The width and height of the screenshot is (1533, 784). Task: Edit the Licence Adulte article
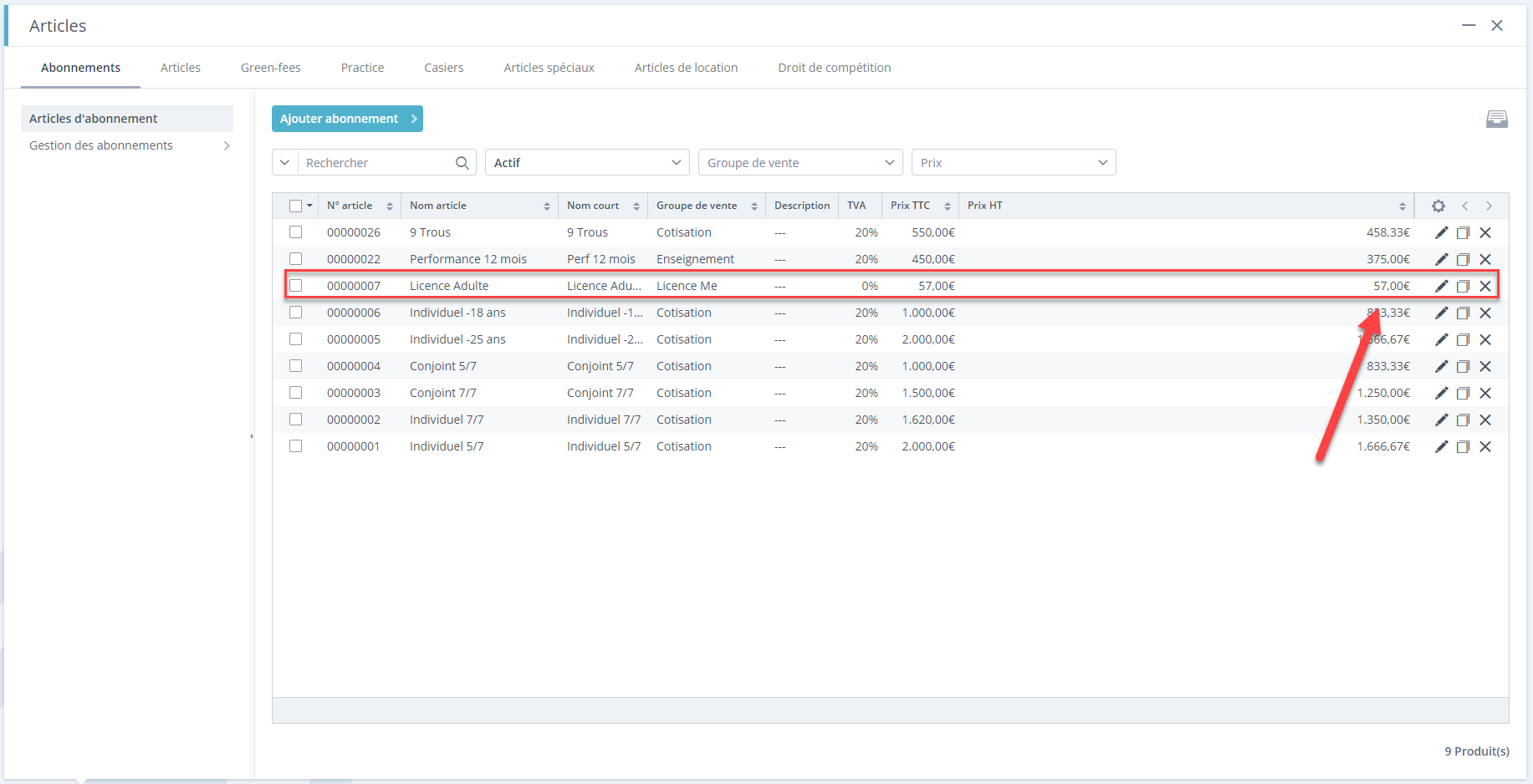click(x=1441, y=286)
